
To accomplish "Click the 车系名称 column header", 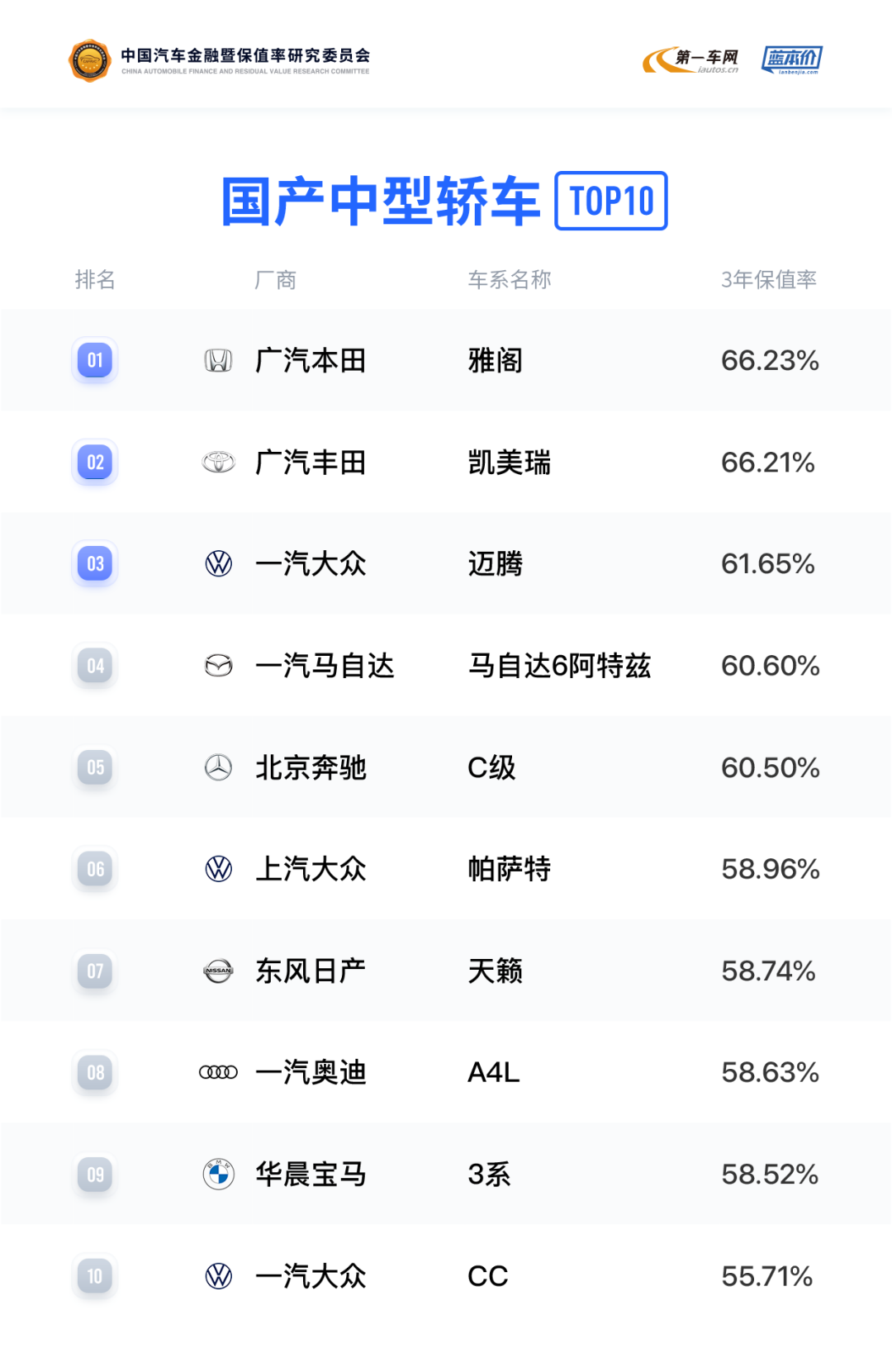I will pos(509,280).
